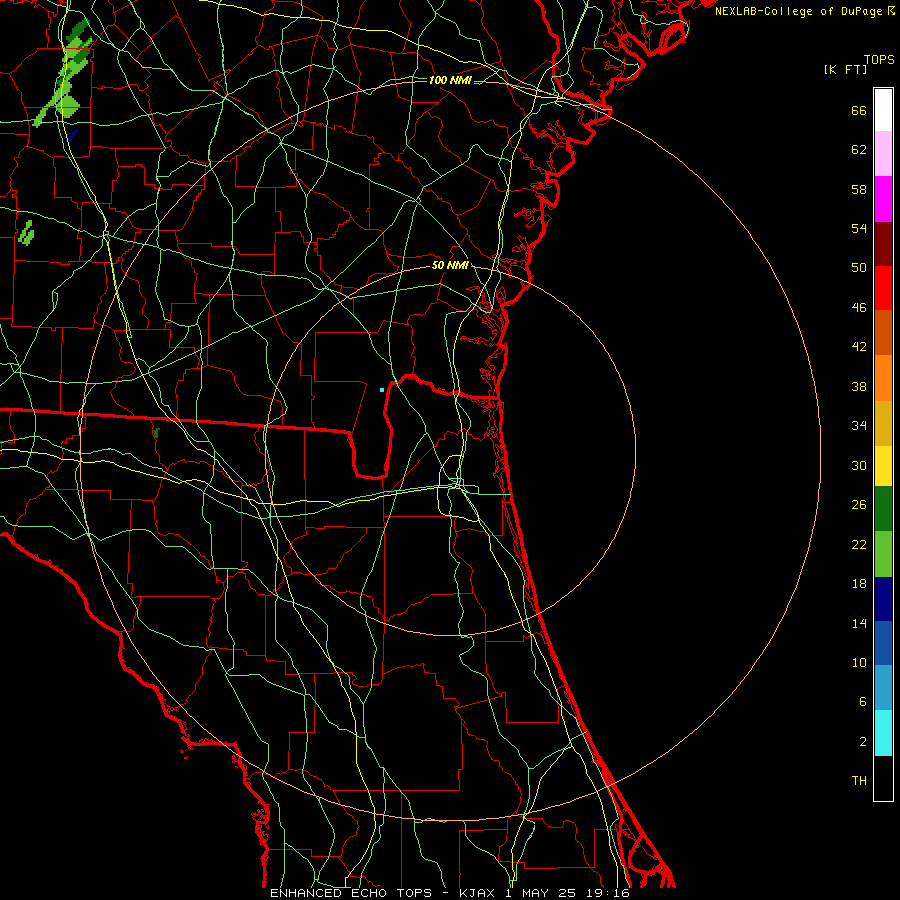Click the 'NEXLAB-College of DuPage' credit text
The height and width of the screenshot is (900, 900).
pyautogui.click(x=798, y=11)
